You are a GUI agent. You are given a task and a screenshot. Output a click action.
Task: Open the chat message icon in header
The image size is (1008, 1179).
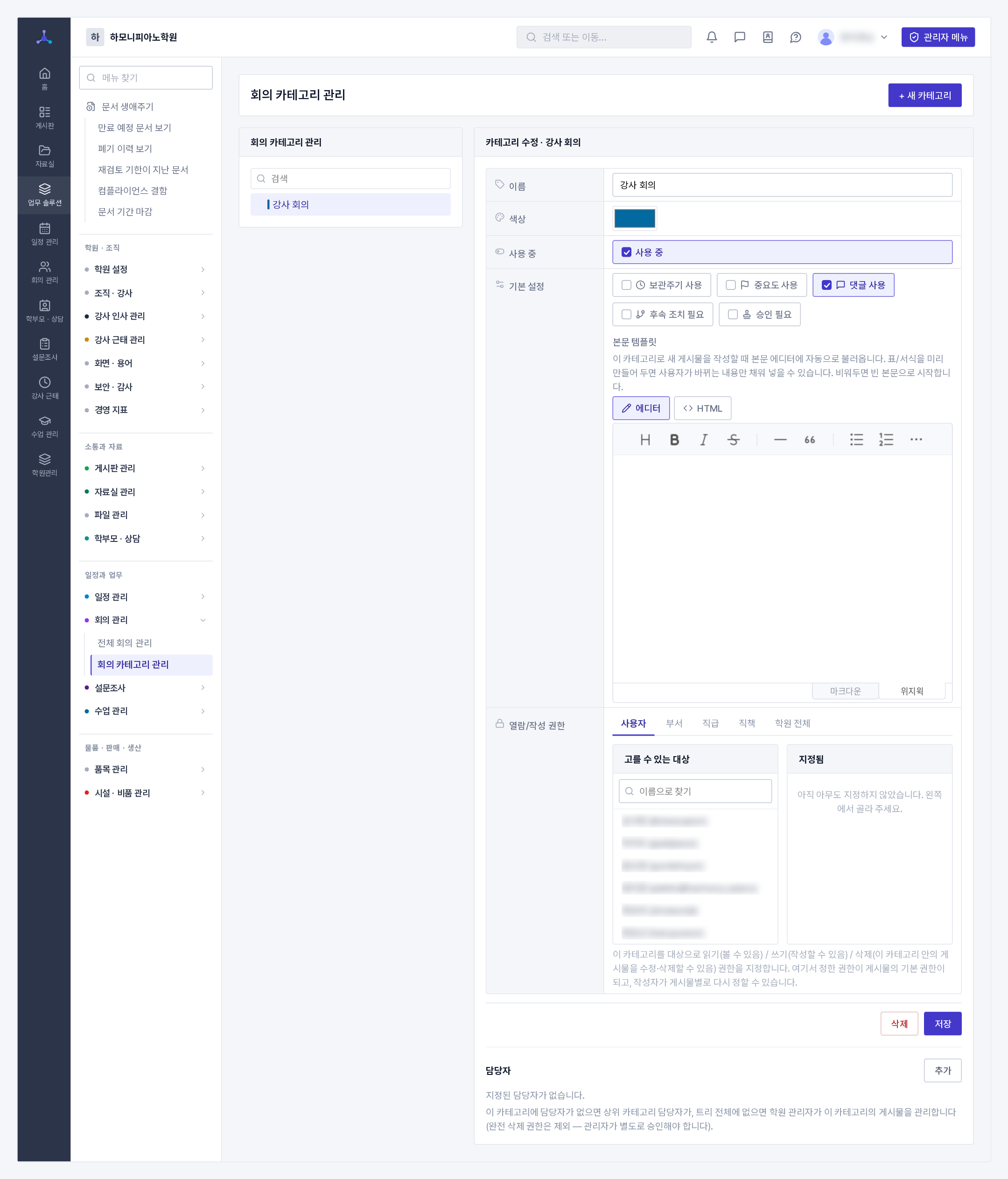(740, 37)
